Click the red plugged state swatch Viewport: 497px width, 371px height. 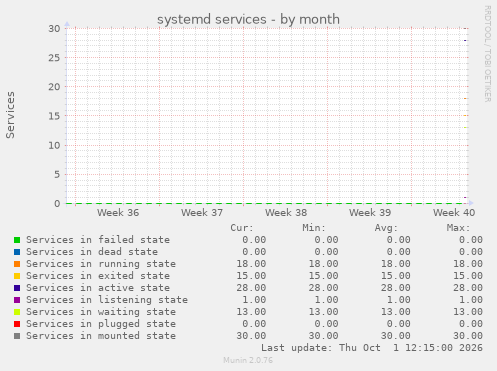[x=17, y=324]
